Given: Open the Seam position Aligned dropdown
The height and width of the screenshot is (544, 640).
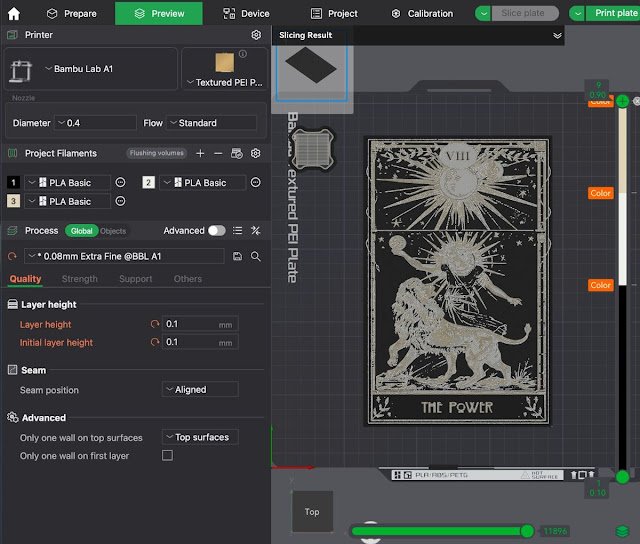Looking at the screenshot, I should 200,390.
